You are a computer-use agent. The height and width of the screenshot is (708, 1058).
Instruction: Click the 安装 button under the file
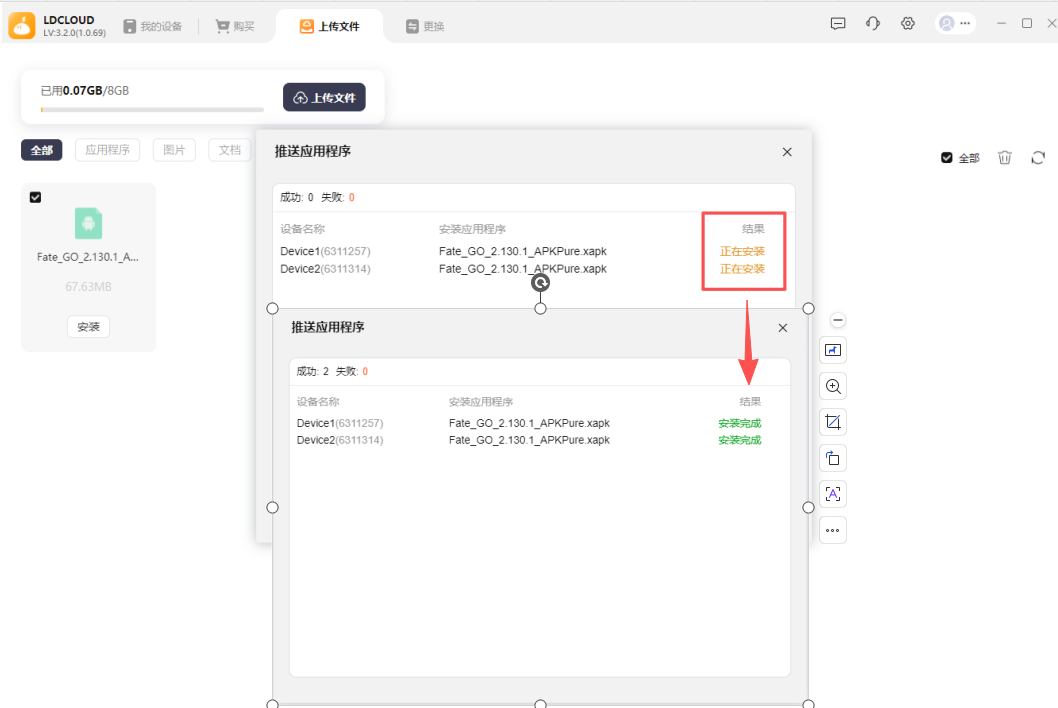[x=88, y=327]
